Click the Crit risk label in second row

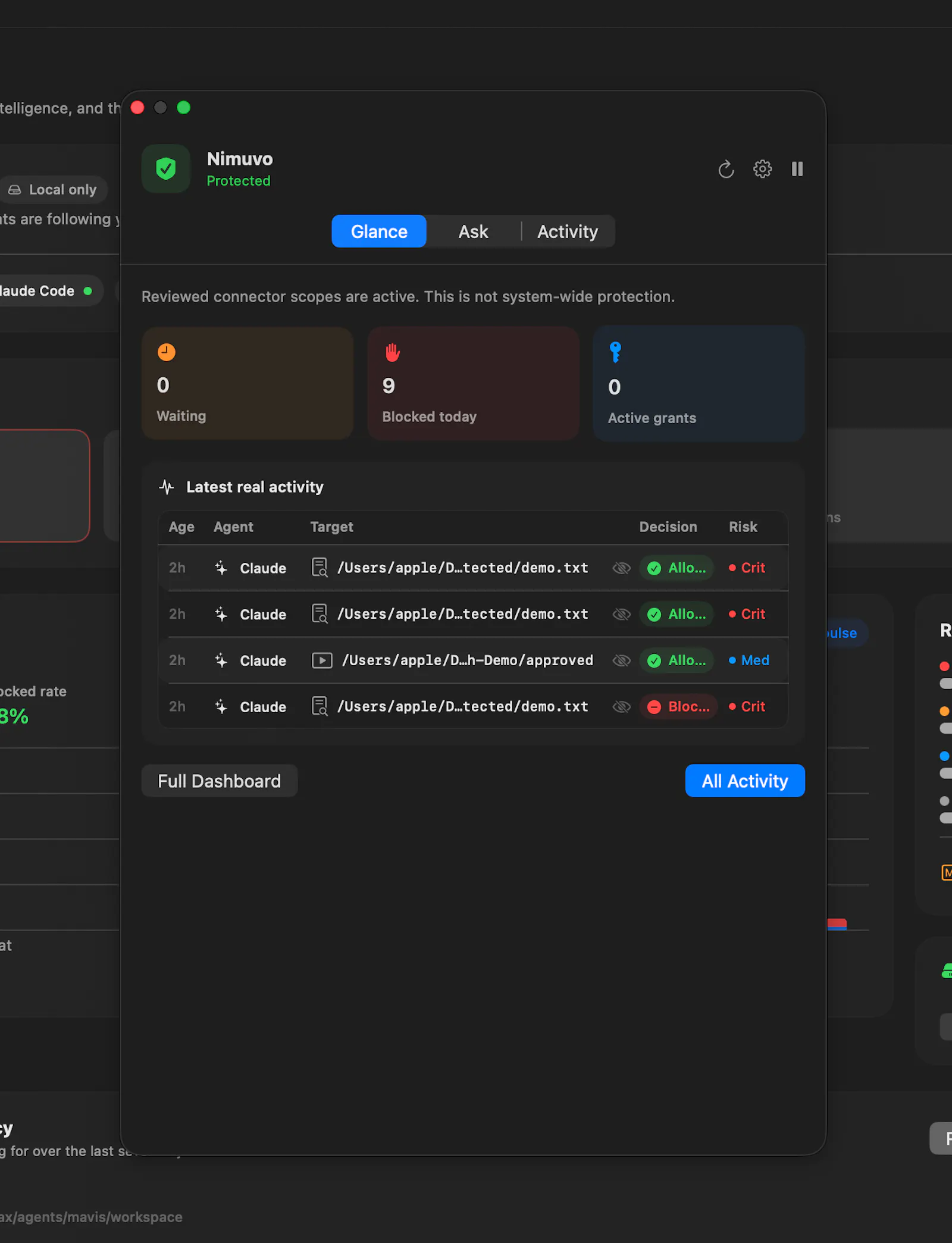click(747, 615)
